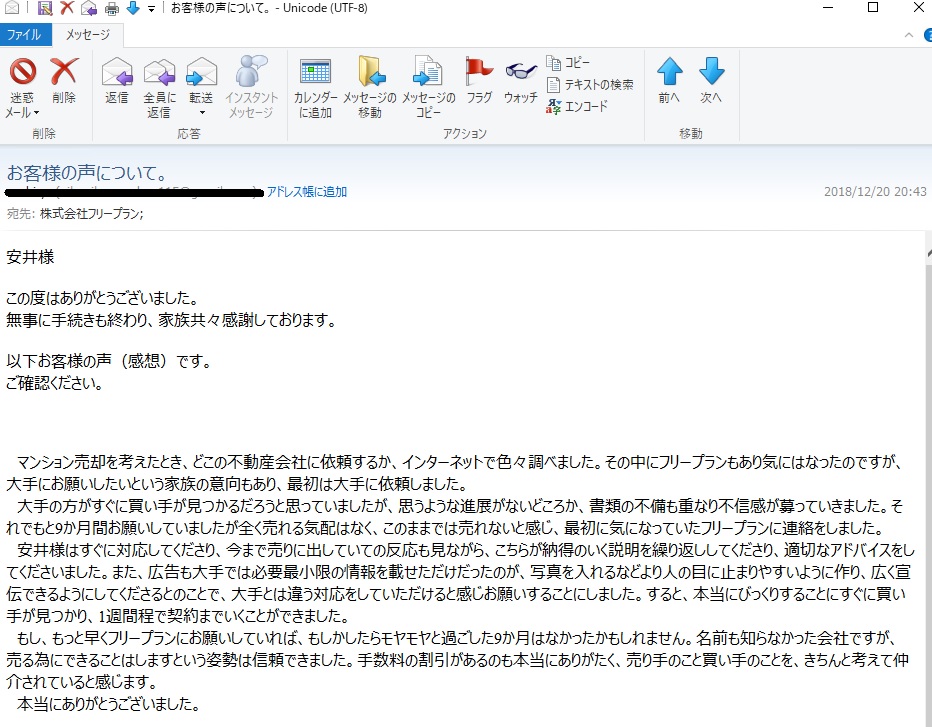Click the line この度はありがとうございました。
This screenshot has width=932, height=727.
click(102, 298)
